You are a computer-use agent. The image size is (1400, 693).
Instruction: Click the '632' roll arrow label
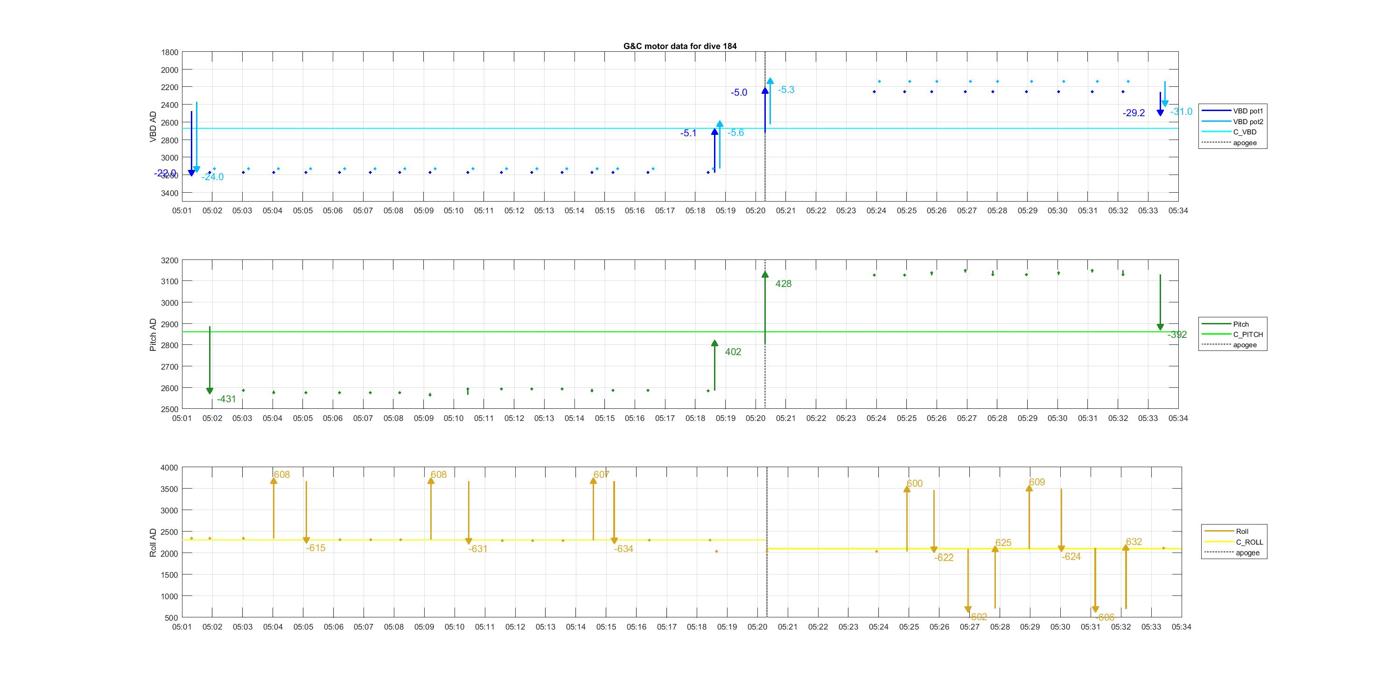tap(1134, 542)
